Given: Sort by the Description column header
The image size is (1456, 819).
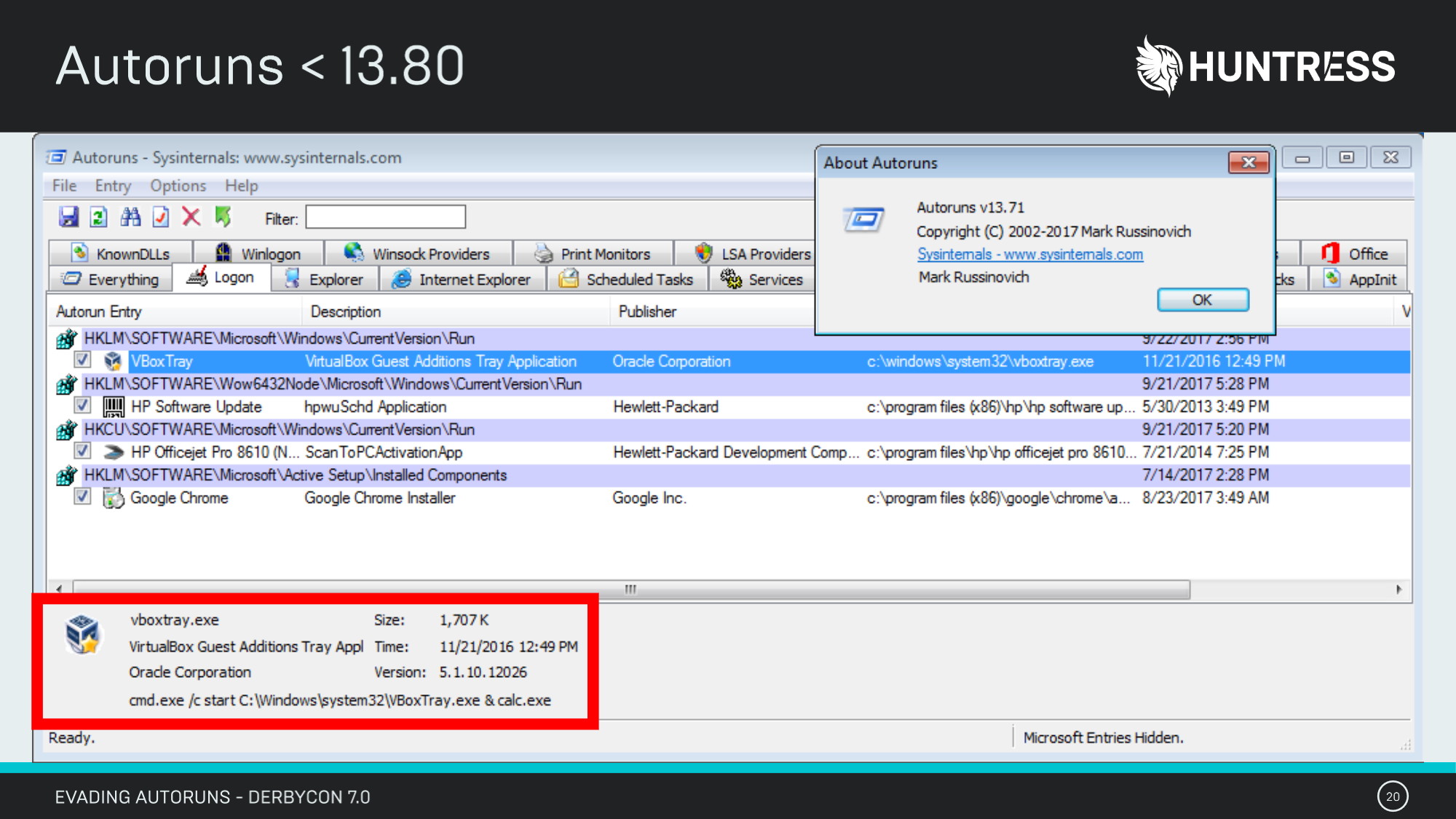Looking at the screenshot, I should pos(456,312).
